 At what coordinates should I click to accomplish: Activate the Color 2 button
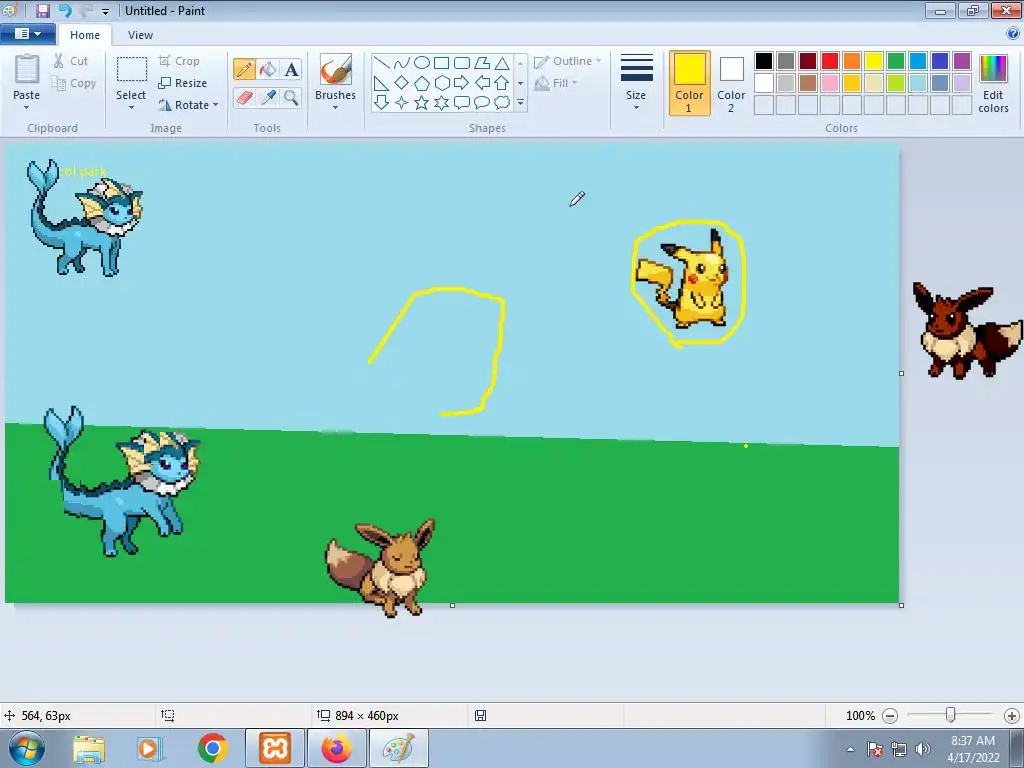(731, 83)
